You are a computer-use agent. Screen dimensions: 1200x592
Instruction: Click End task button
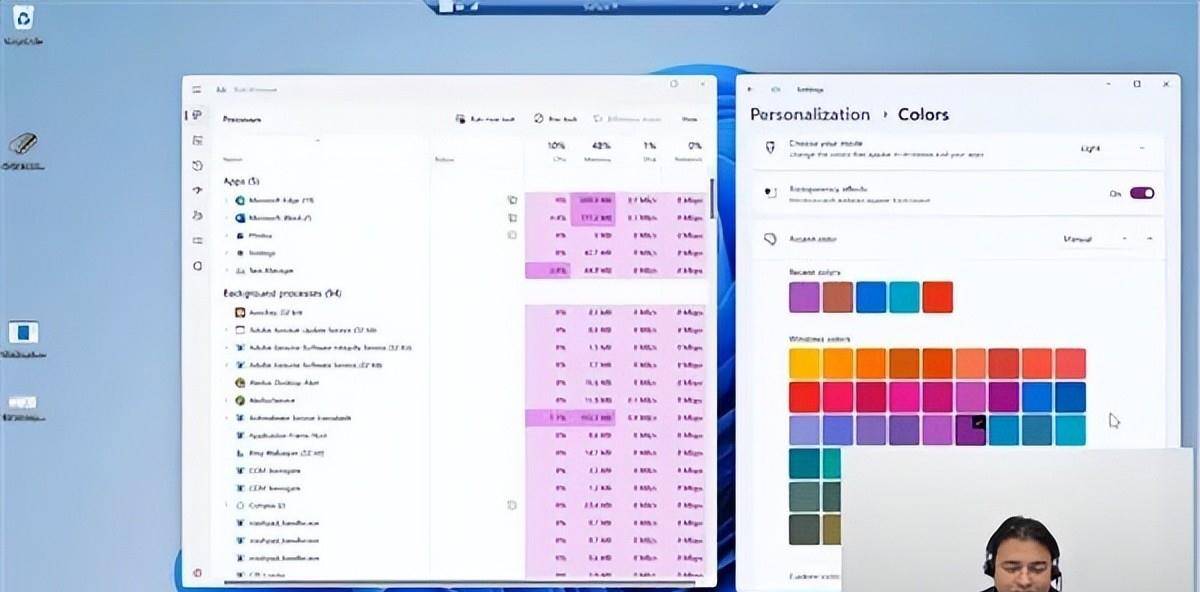[556, 119]
